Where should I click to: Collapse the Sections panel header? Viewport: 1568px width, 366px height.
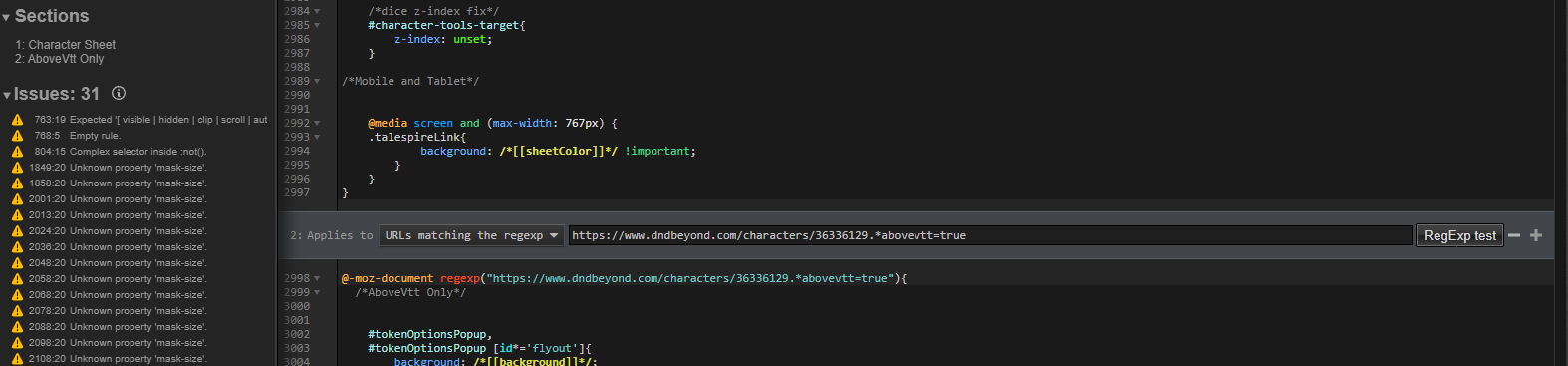[46, 16]
